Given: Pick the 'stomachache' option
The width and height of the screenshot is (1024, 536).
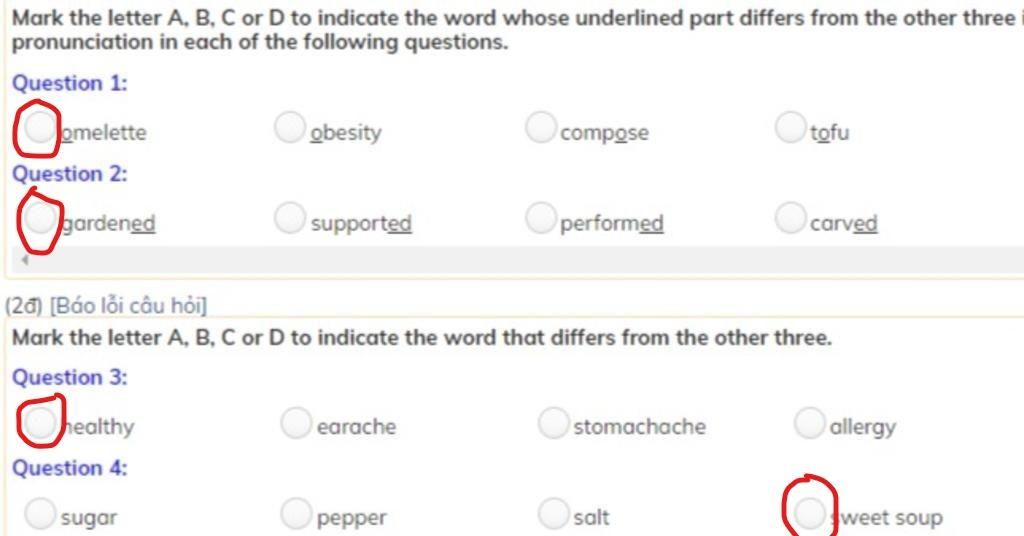Looking at the screenshot, I should click(x=553, y=422).
